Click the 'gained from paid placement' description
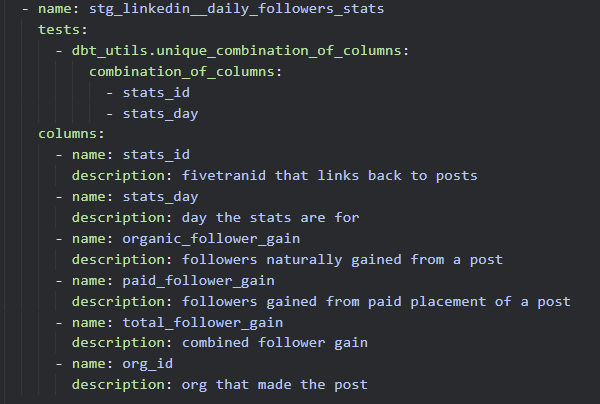Screen dimensions: 600x404 [376, 301]
